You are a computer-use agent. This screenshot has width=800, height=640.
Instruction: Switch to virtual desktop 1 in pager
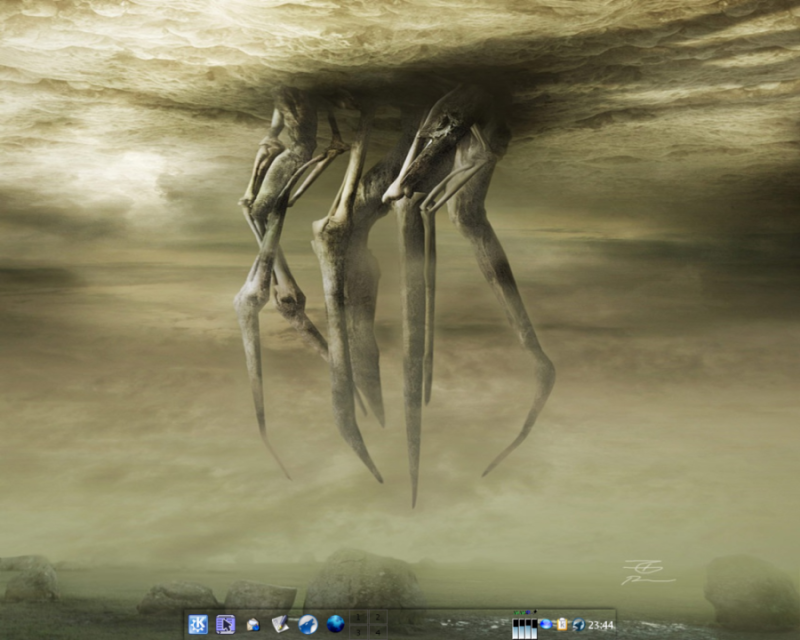click(359, 617)
